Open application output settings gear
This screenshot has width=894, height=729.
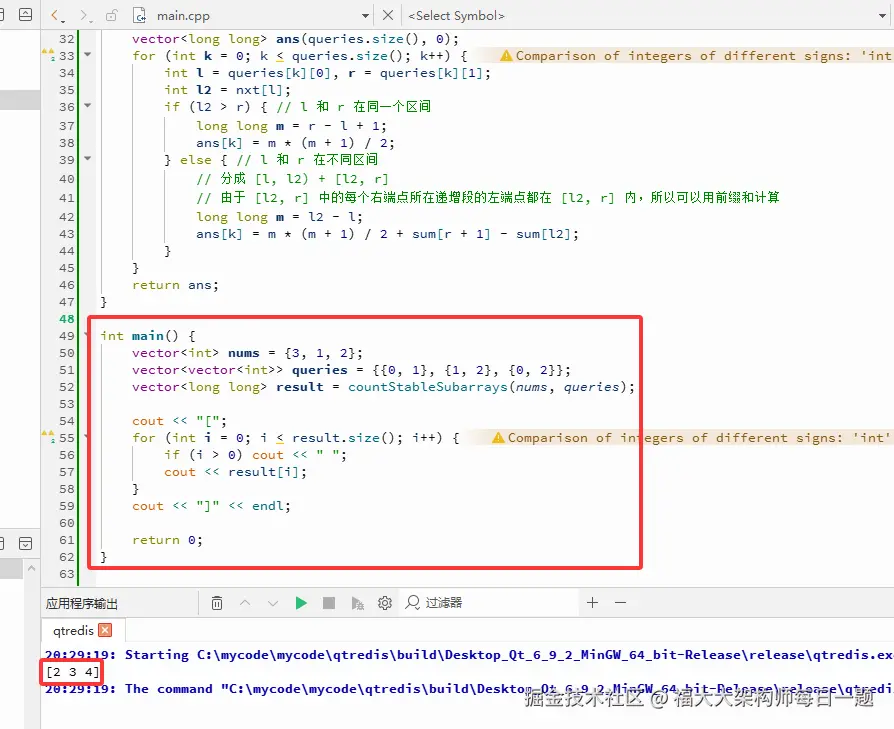point(385,603)
